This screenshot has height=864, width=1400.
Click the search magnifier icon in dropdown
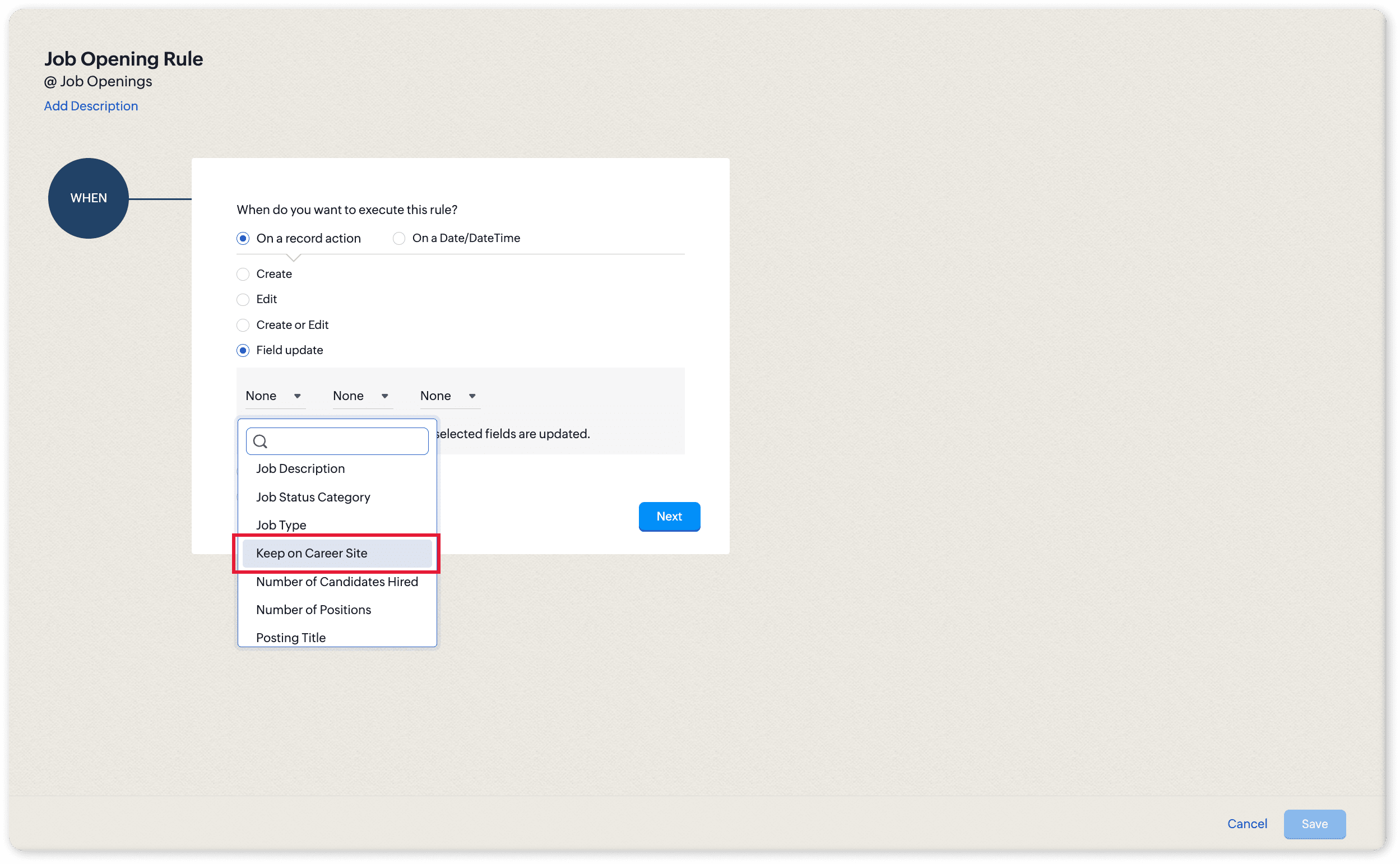coord(260,441)
